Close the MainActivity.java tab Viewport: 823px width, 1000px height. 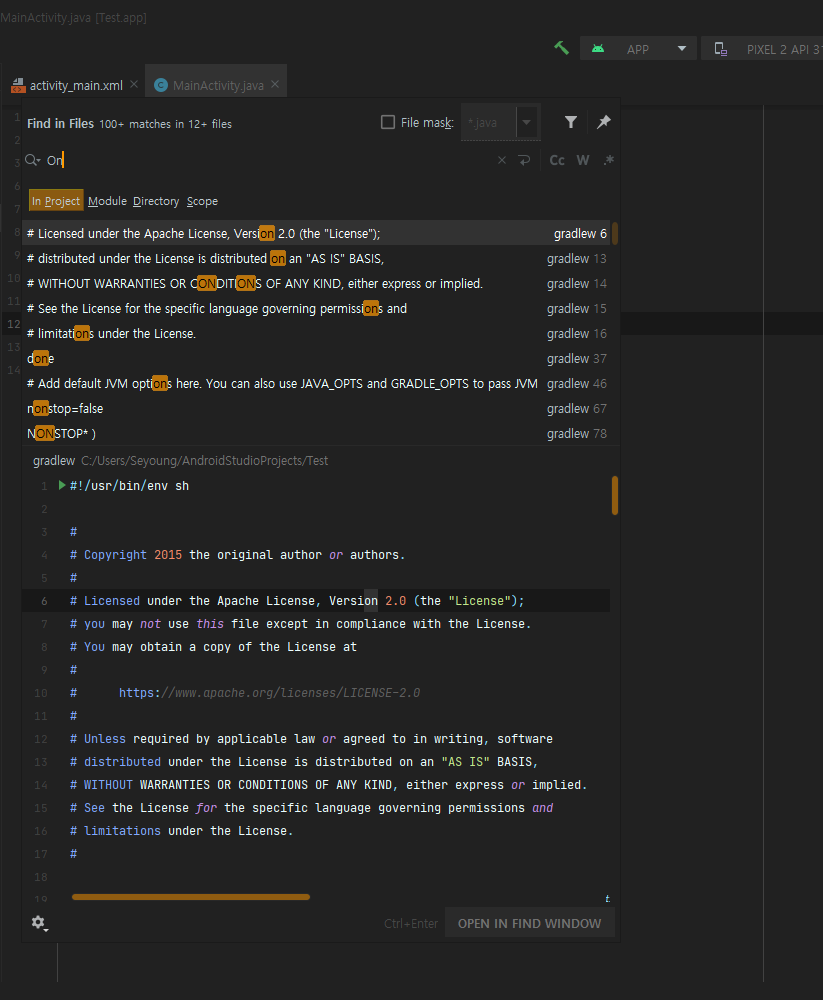pyautogui.click(x=275, y=84)
